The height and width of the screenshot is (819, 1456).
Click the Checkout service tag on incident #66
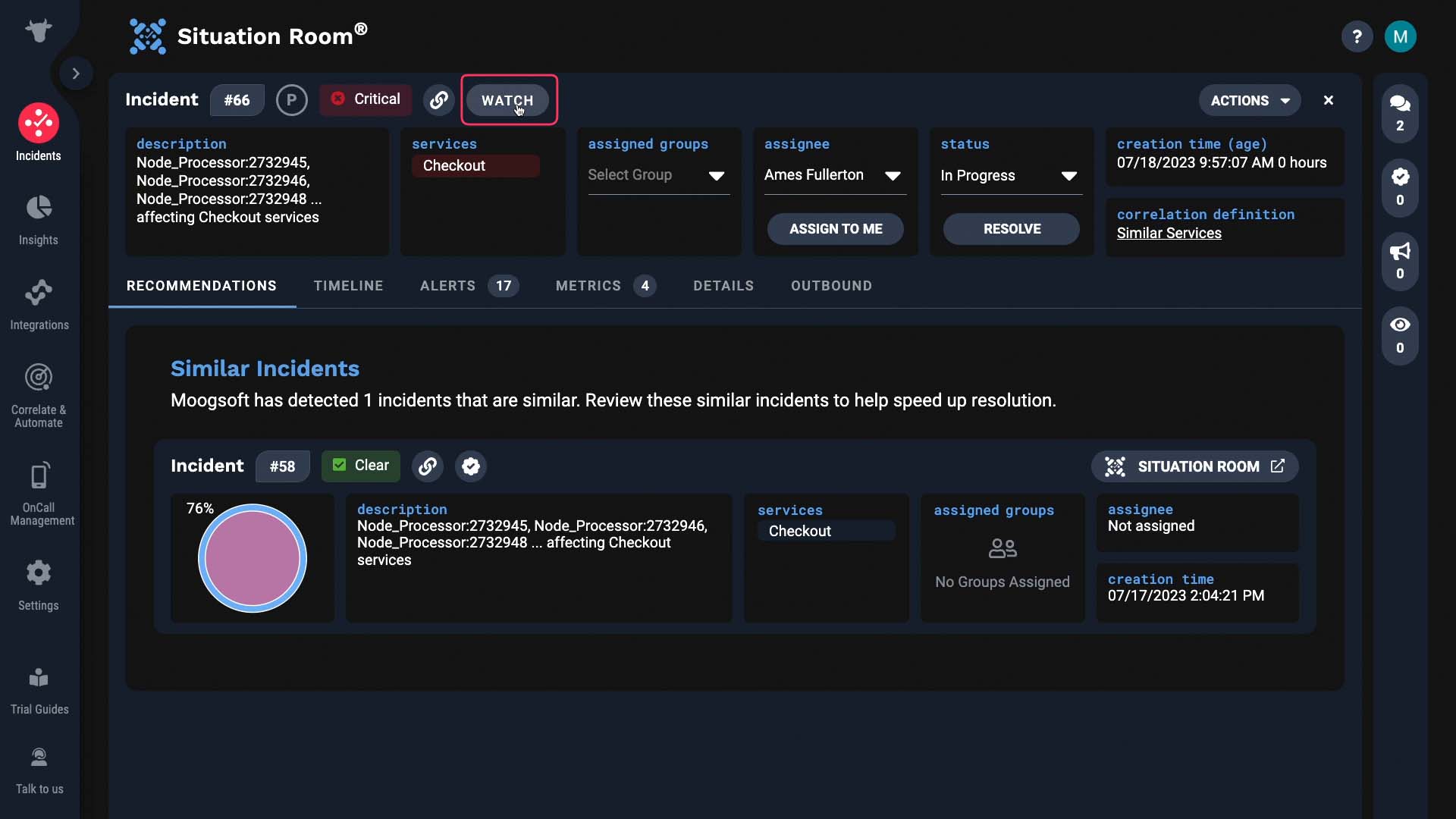pyautogui.click(x=475, y=166)
